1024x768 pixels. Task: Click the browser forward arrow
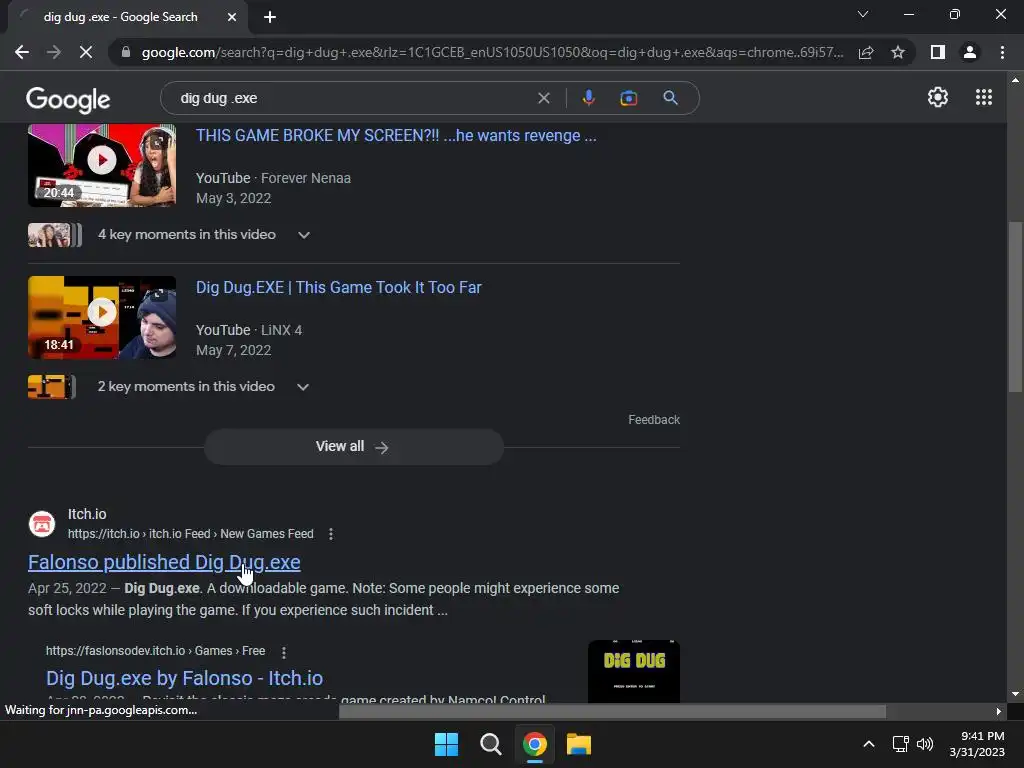(54, 52)
